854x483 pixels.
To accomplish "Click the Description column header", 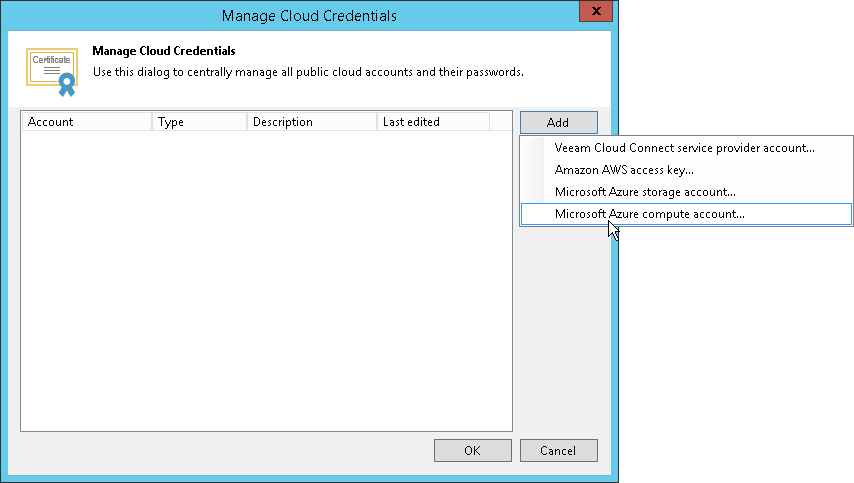I will [x=311, y=122].
